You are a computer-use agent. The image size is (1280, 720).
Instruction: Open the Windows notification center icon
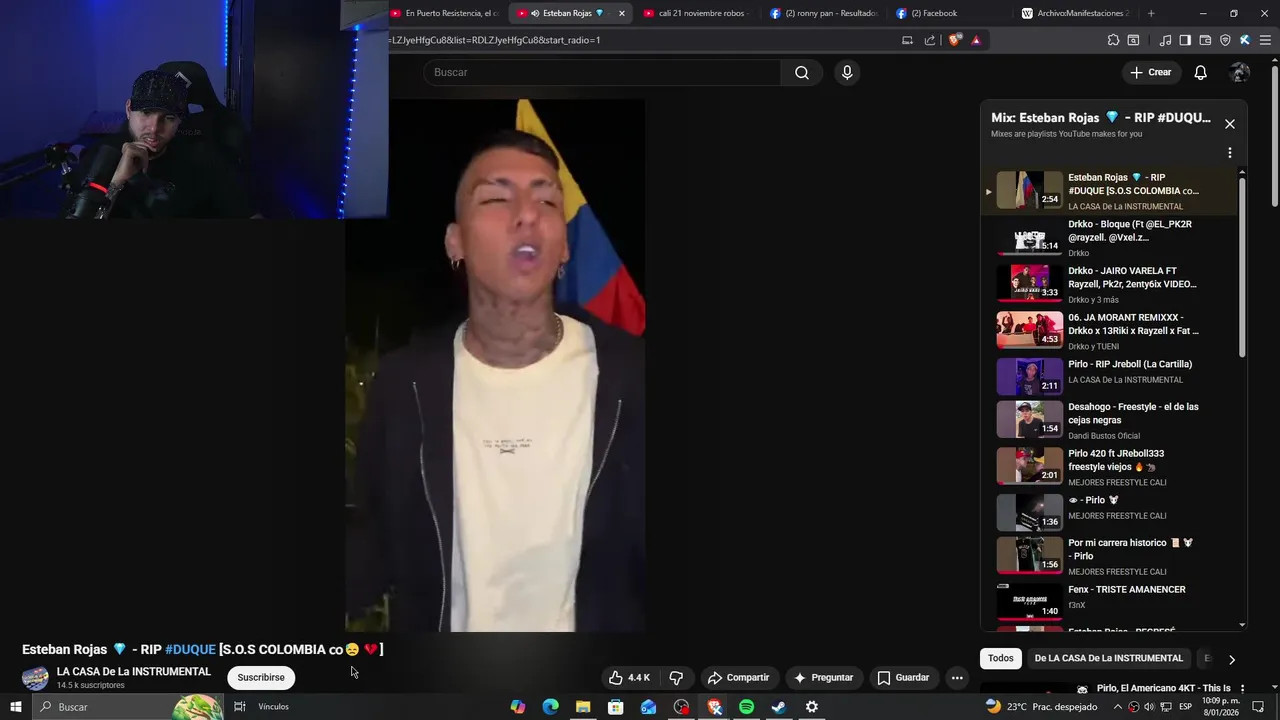point(1259,707)
